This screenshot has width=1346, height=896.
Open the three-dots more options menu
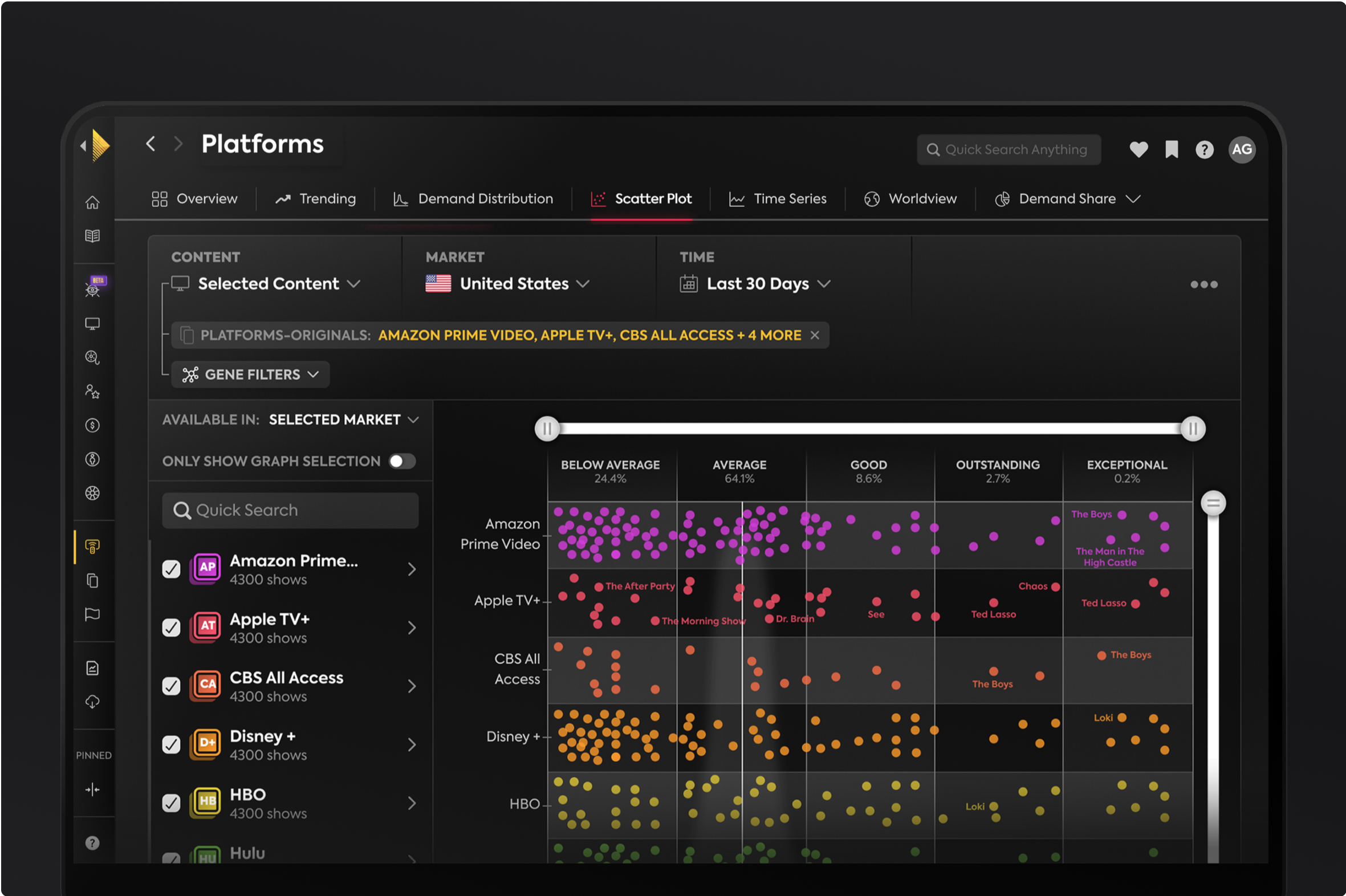click(x=1203, y=284)
